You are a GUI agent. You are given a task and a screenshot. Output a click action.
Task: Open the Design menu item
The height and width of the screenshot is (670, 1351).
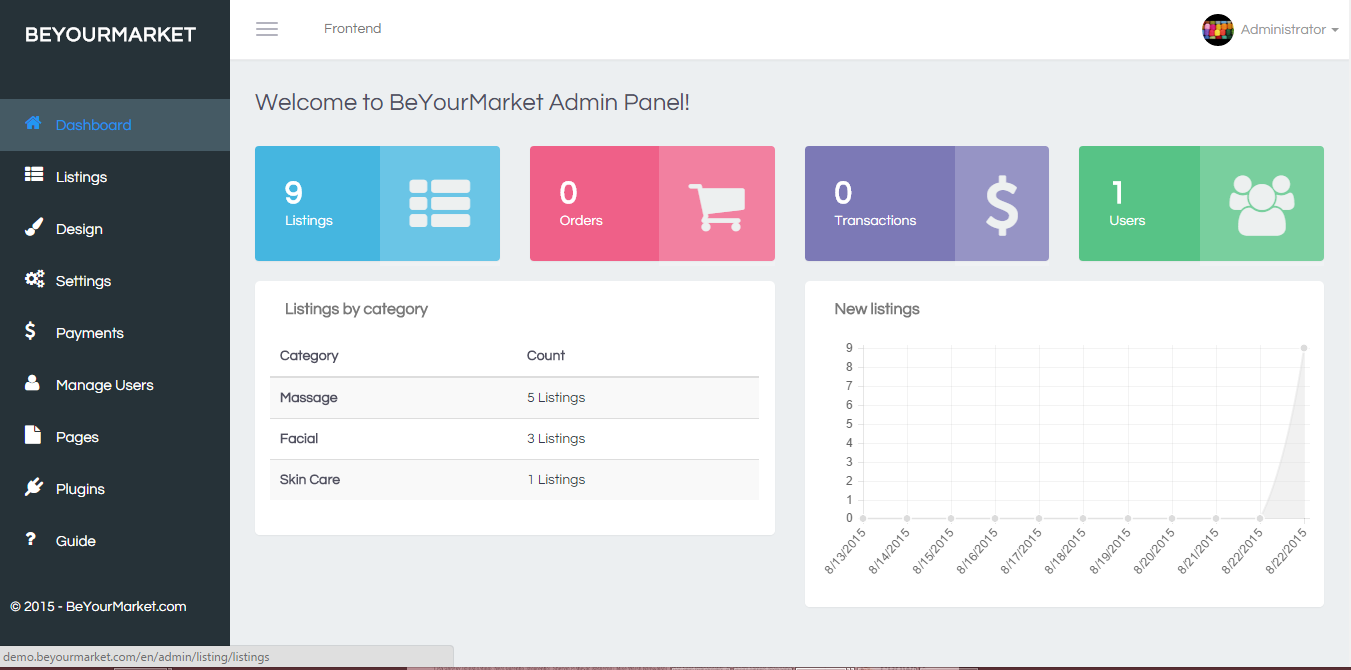pos(115,229)
